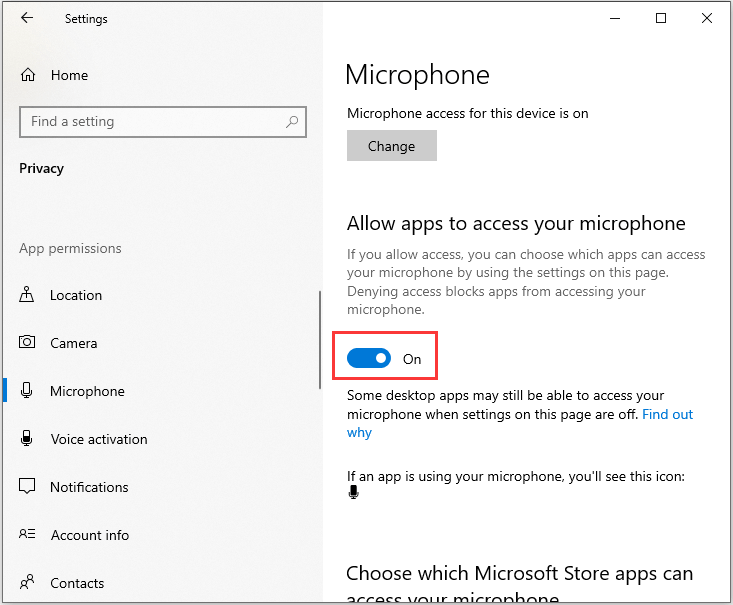This screenshot has height=605, width=733.
Task: Click the Notifications icon
Action: [x=27, y=487]
